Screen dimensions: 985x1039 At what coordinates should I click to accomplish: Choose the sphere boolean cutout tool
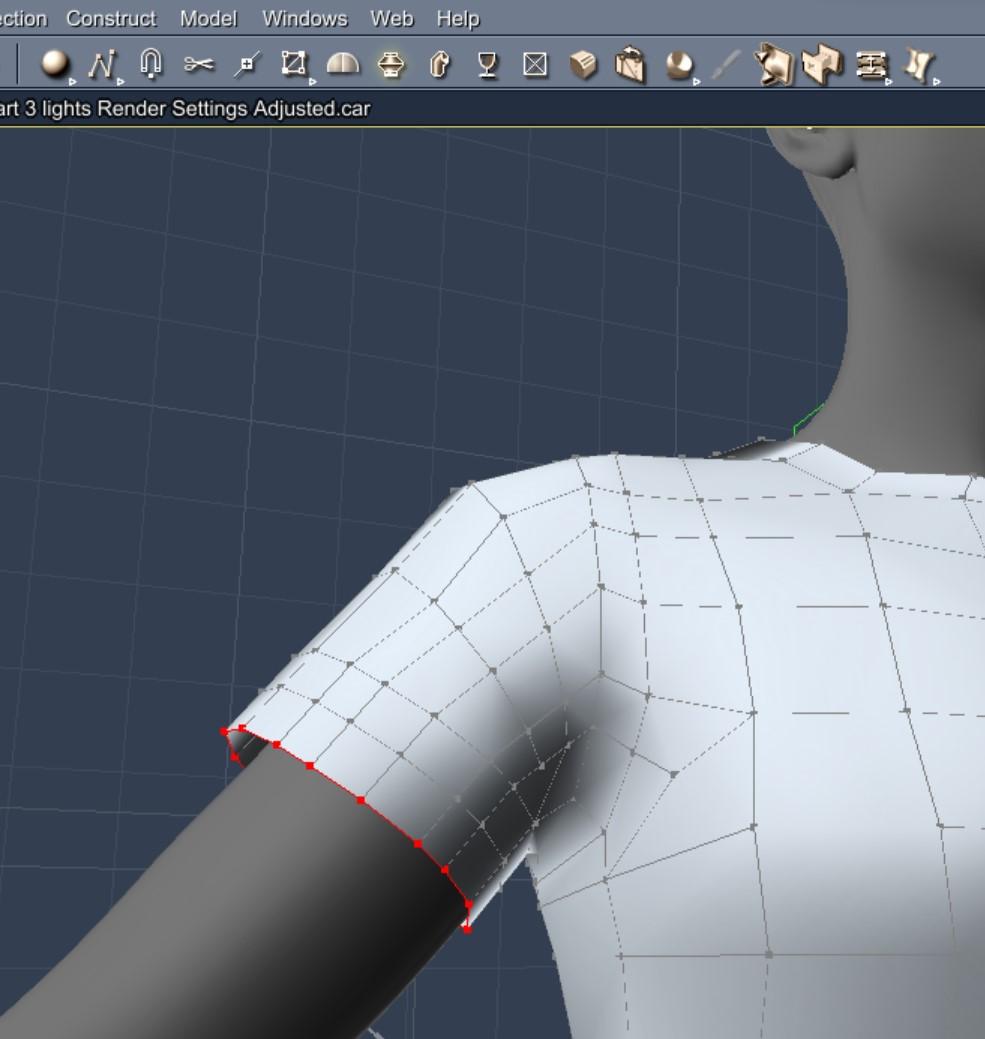tap(678, 65)
